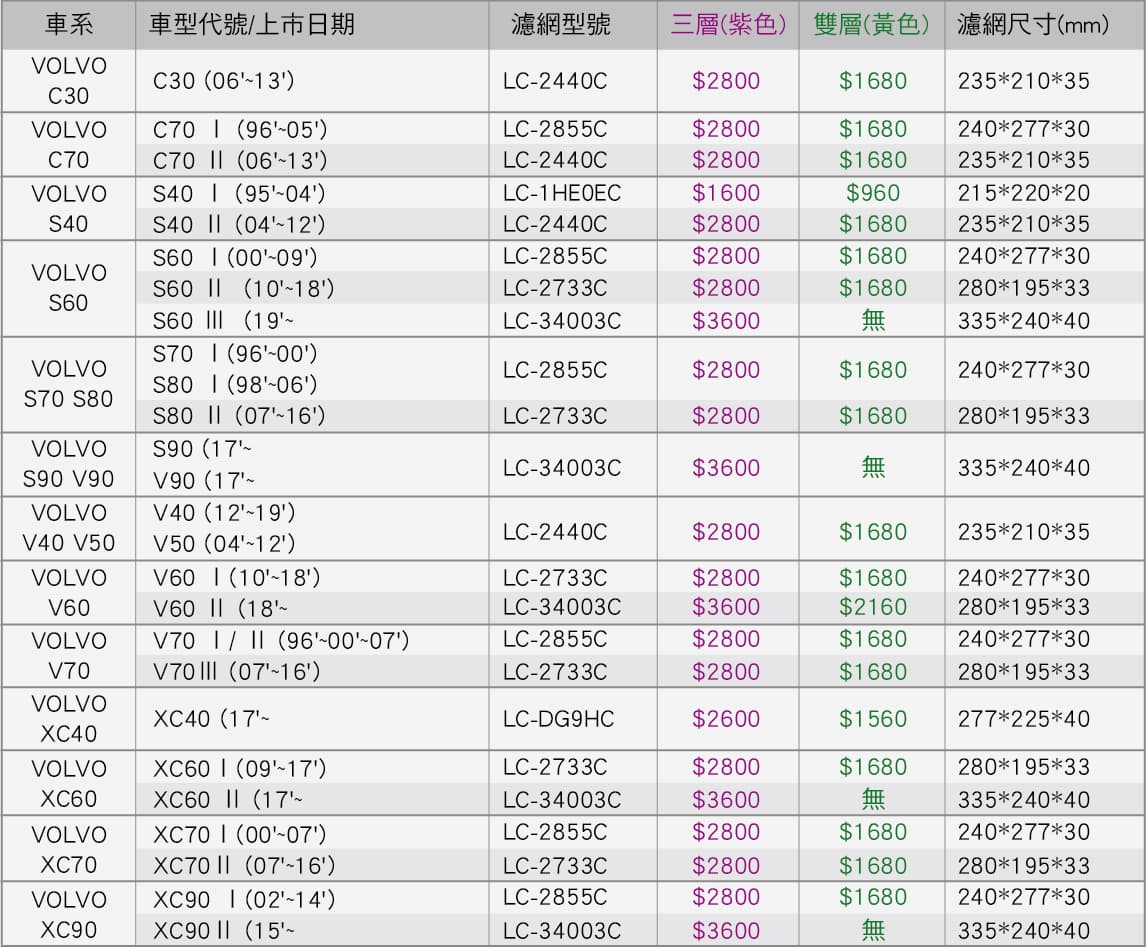Image resolution: width=1146 pixels, height=947 pixels.
Task: Click the $960 double-layer price
Action: point(873,194)
